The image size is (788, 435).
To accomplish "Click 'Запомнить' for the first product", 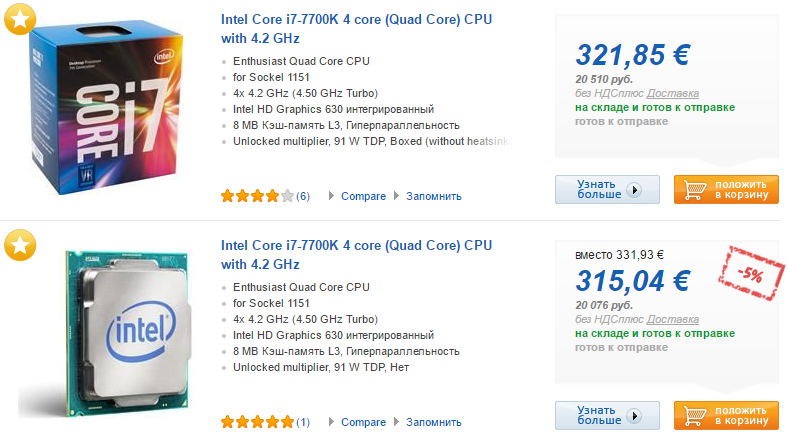I will click(433, 196).
